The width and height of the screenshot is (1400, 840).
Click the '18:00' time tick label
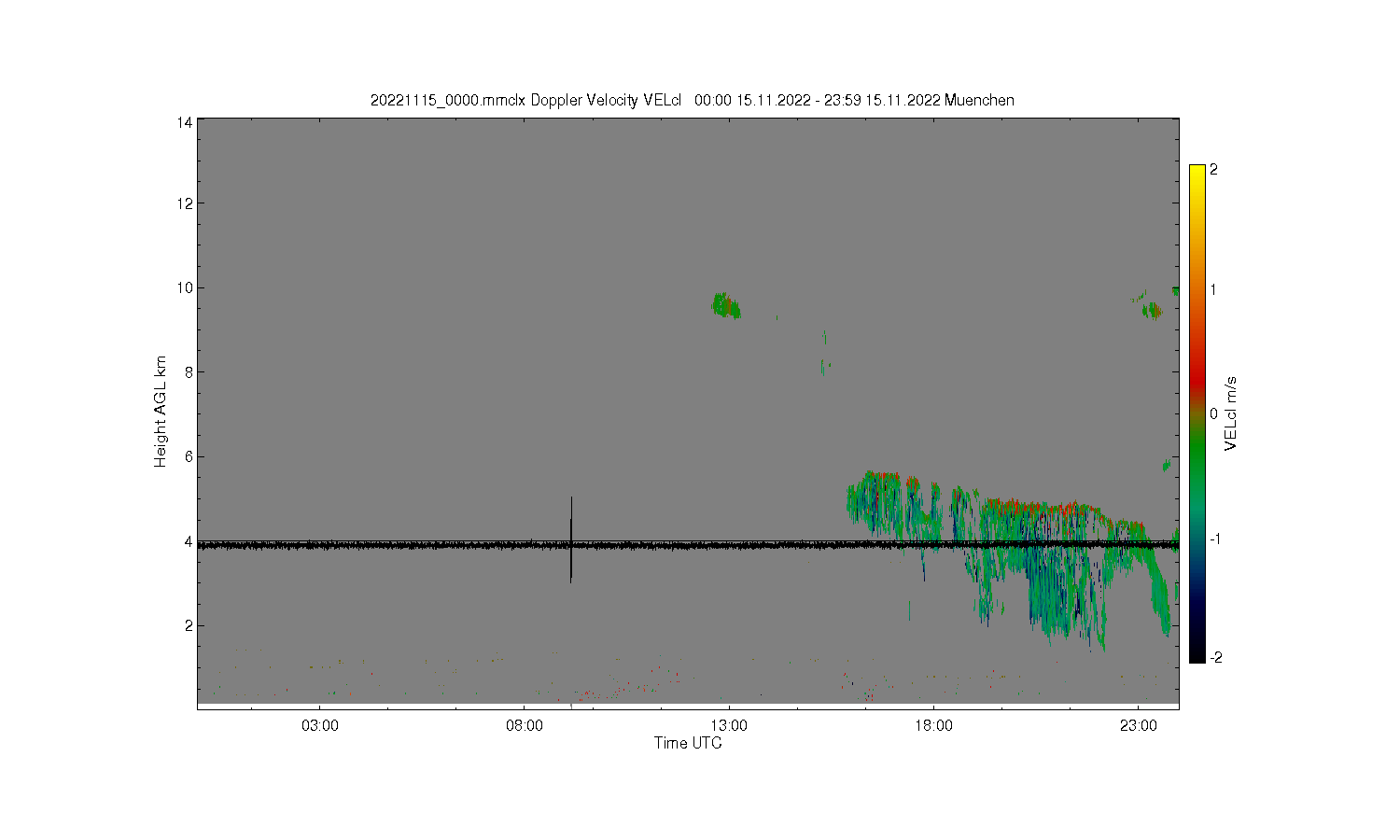(933, 726)
